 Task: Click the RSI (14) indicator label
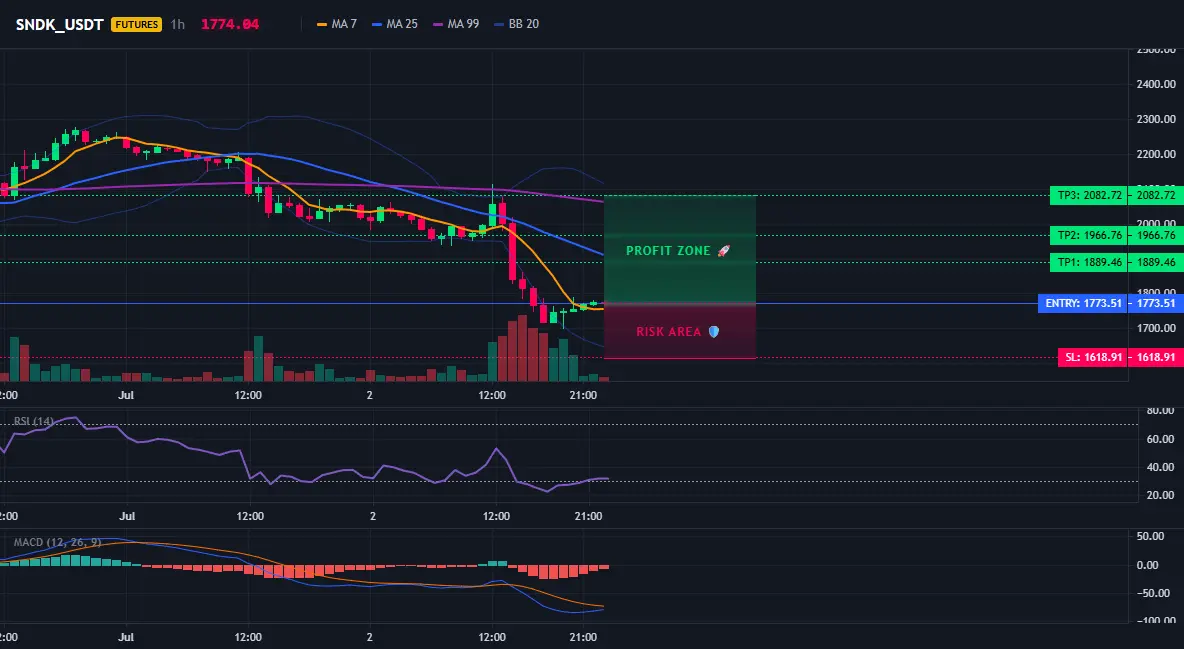click(34, 421)
